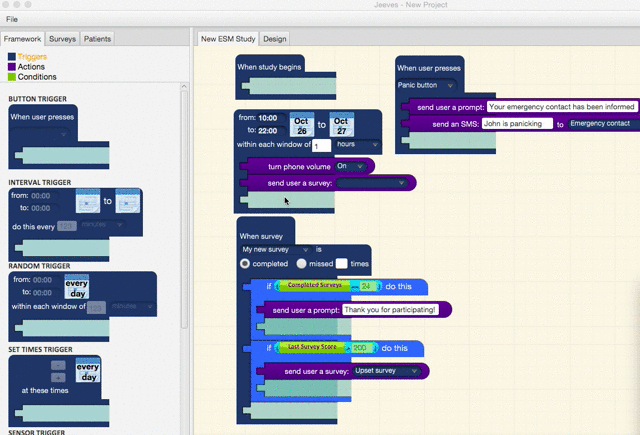
Task: Click the Completed Surveys condition block
Action: (314, 285)
